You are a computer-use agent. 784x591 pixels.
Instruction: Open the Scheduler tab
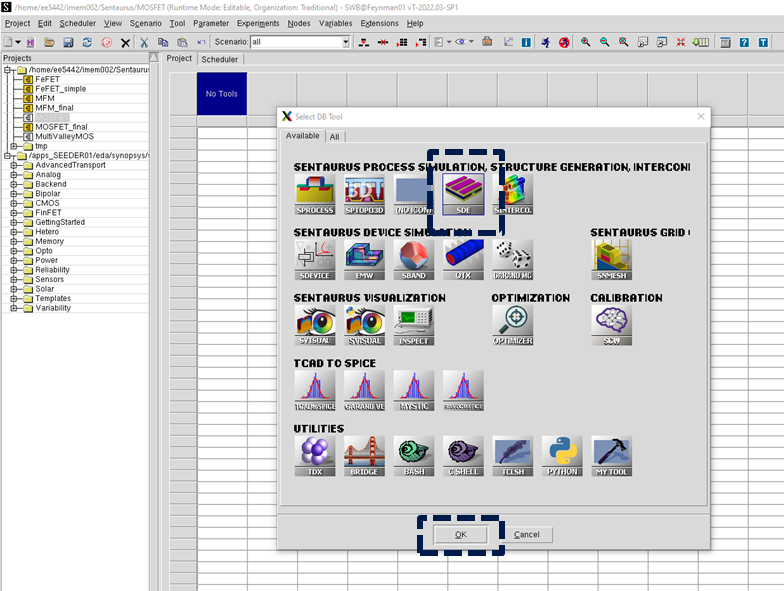pos(219,59)
